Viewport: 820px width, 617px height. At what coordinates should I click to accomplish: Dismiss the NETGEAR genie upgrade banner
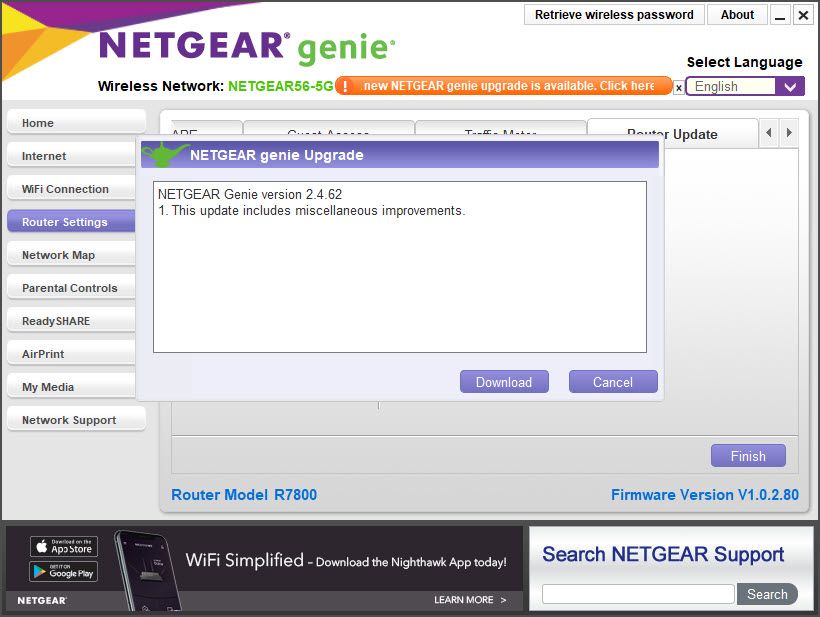(678, 87)
